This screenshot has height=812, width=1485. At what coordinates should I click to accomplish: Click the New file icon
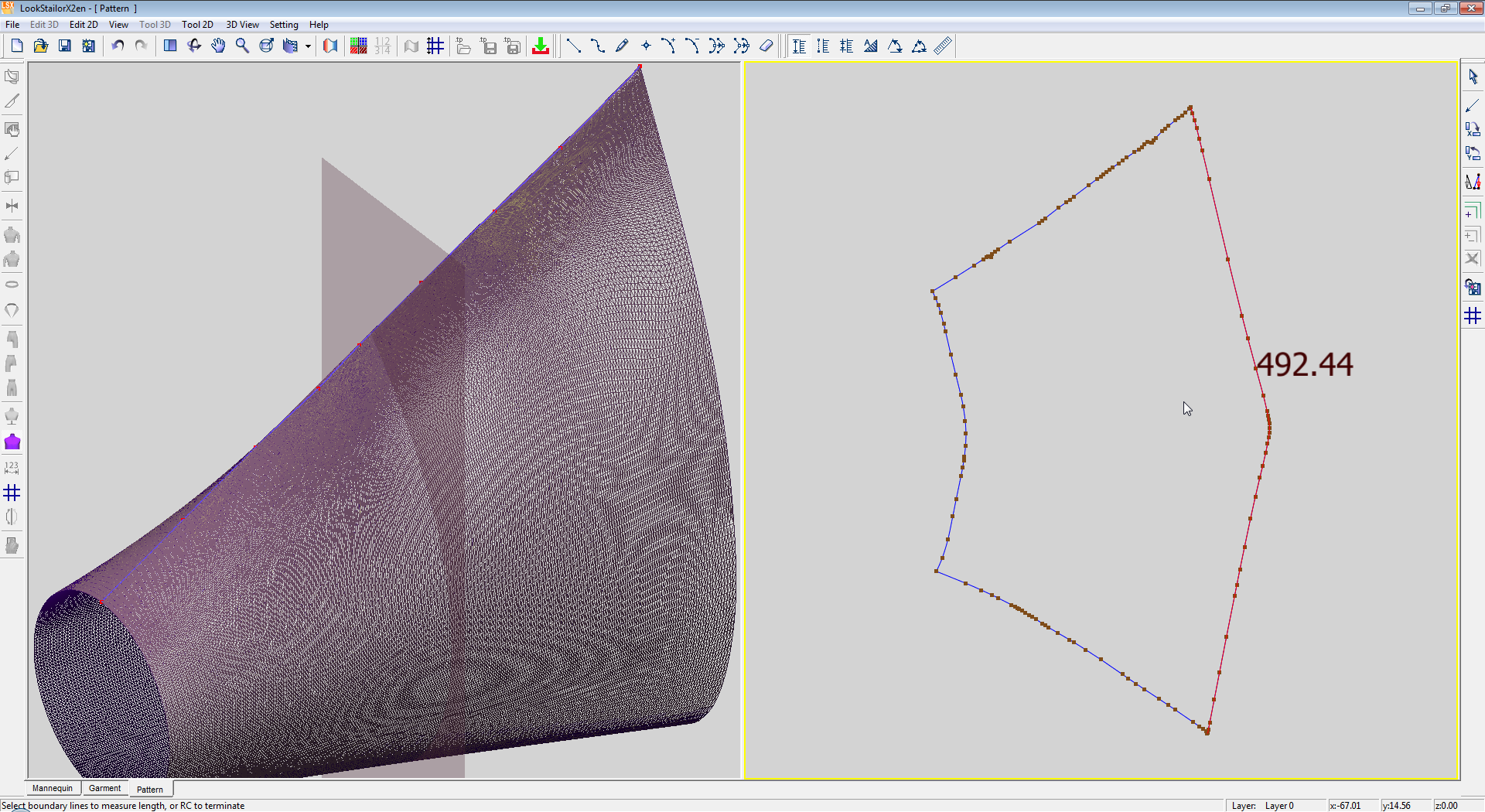[x=17, y=46]
